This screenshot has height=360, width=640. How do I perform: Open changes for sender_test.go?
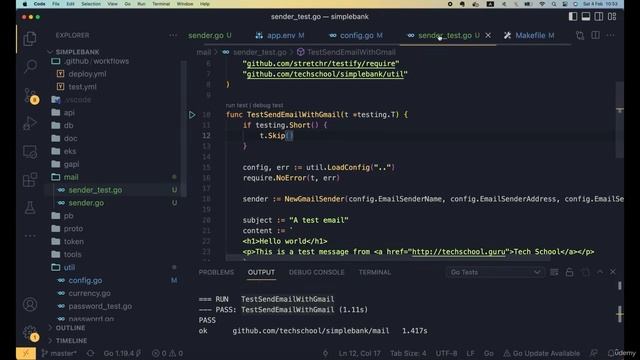[580, 36]
